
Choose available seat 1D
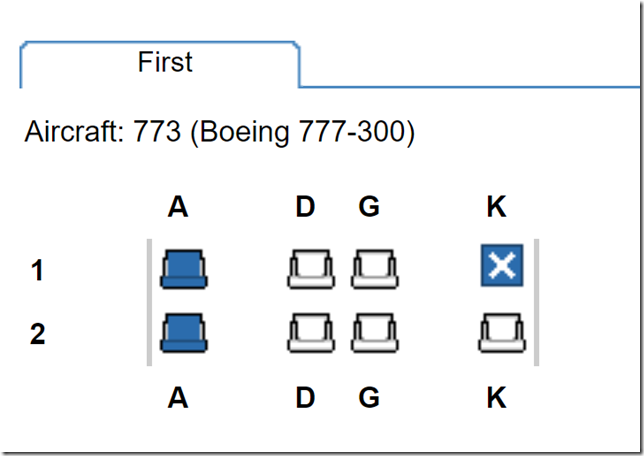tap(311, 269)
